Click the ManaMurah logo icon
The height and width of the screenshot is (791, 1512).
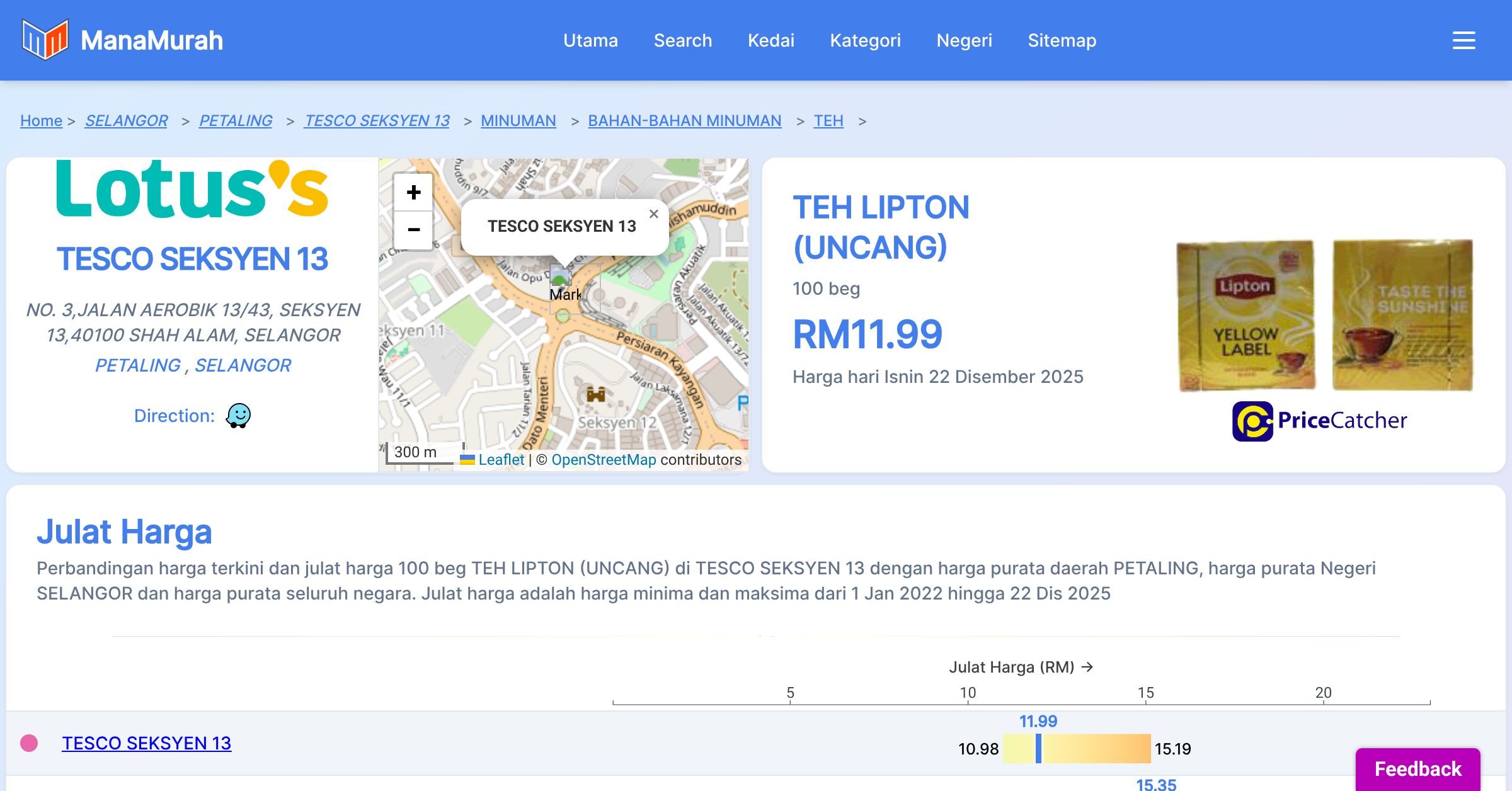pyautogui.click(x=44, y=40)
